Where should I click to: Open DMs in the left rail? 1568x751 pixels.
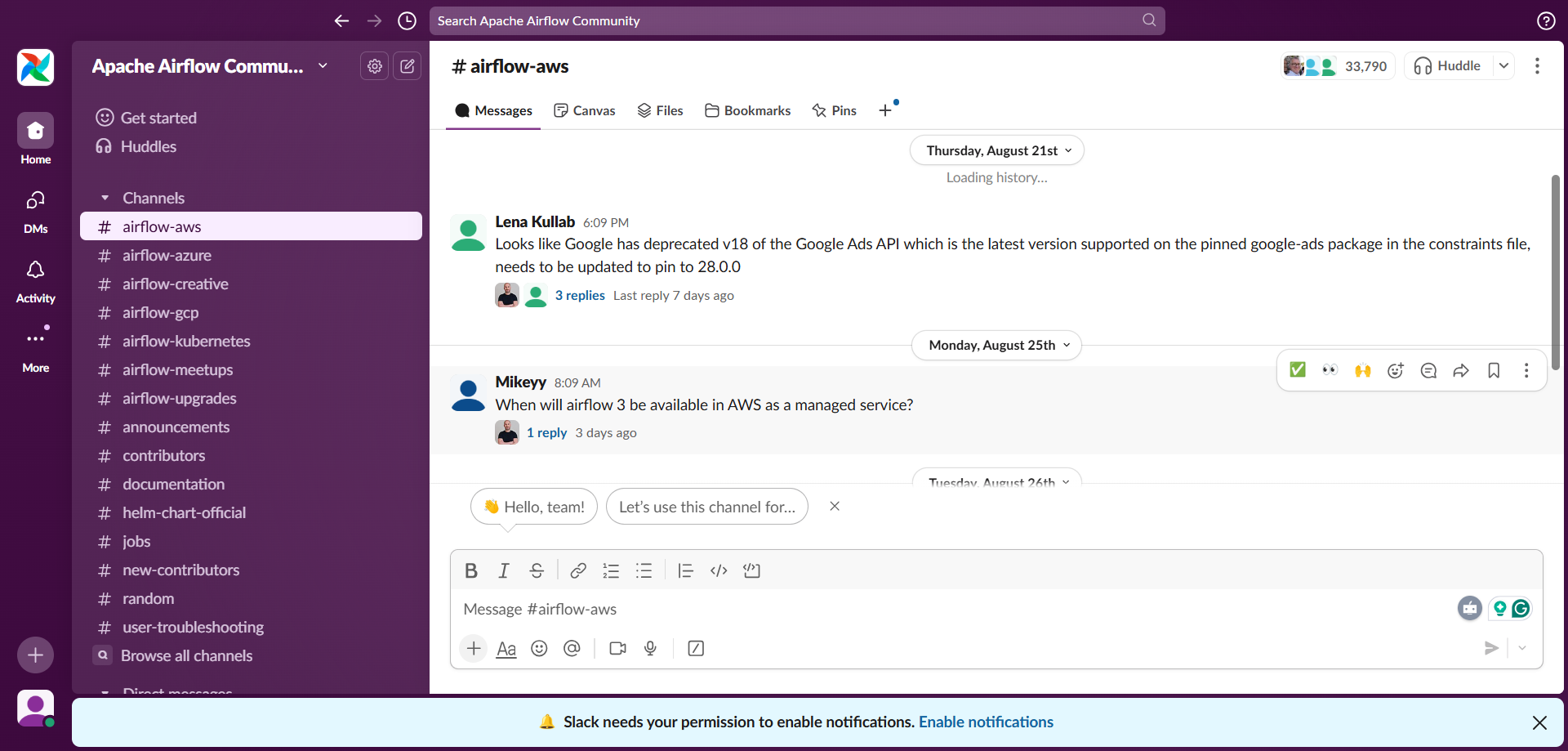36,211
